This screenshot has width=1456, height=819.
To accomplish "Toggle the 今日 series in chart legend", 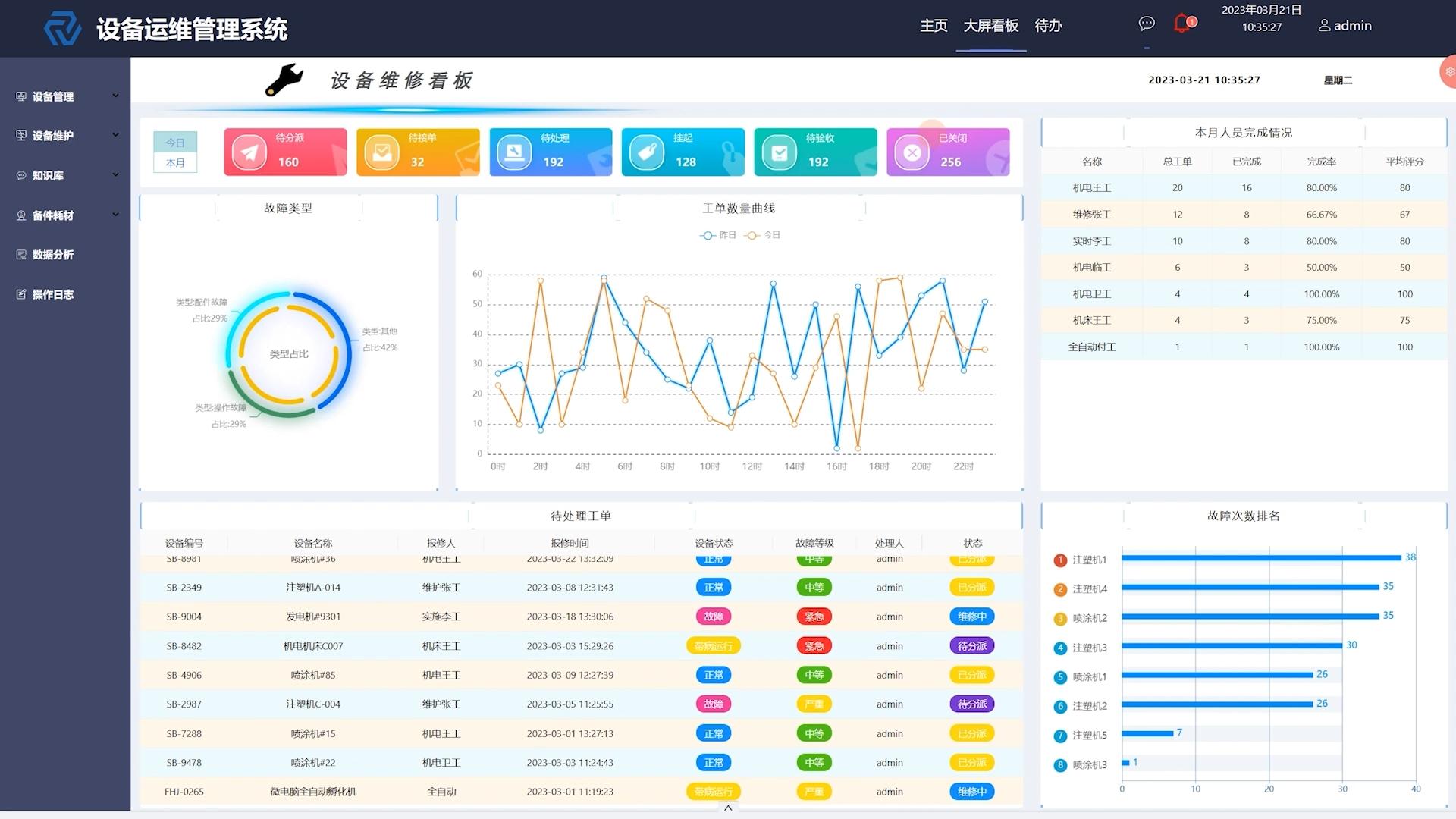I will (x=762, y=235).
